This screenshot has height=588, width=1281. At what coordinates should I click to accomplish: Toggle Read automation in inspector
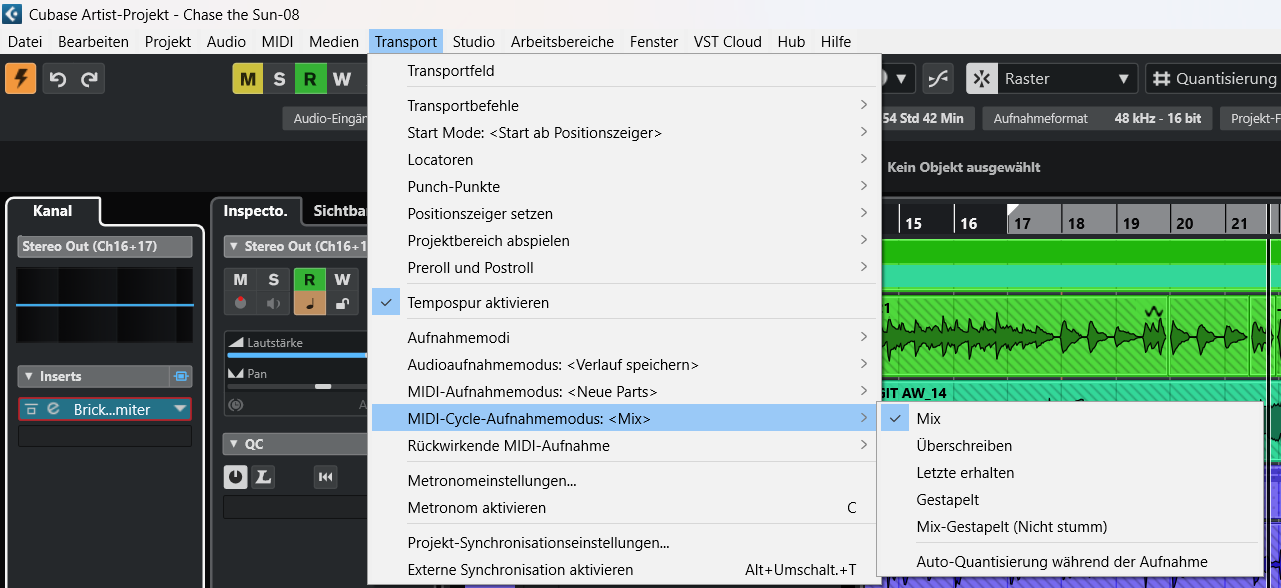tap(310, 280)
